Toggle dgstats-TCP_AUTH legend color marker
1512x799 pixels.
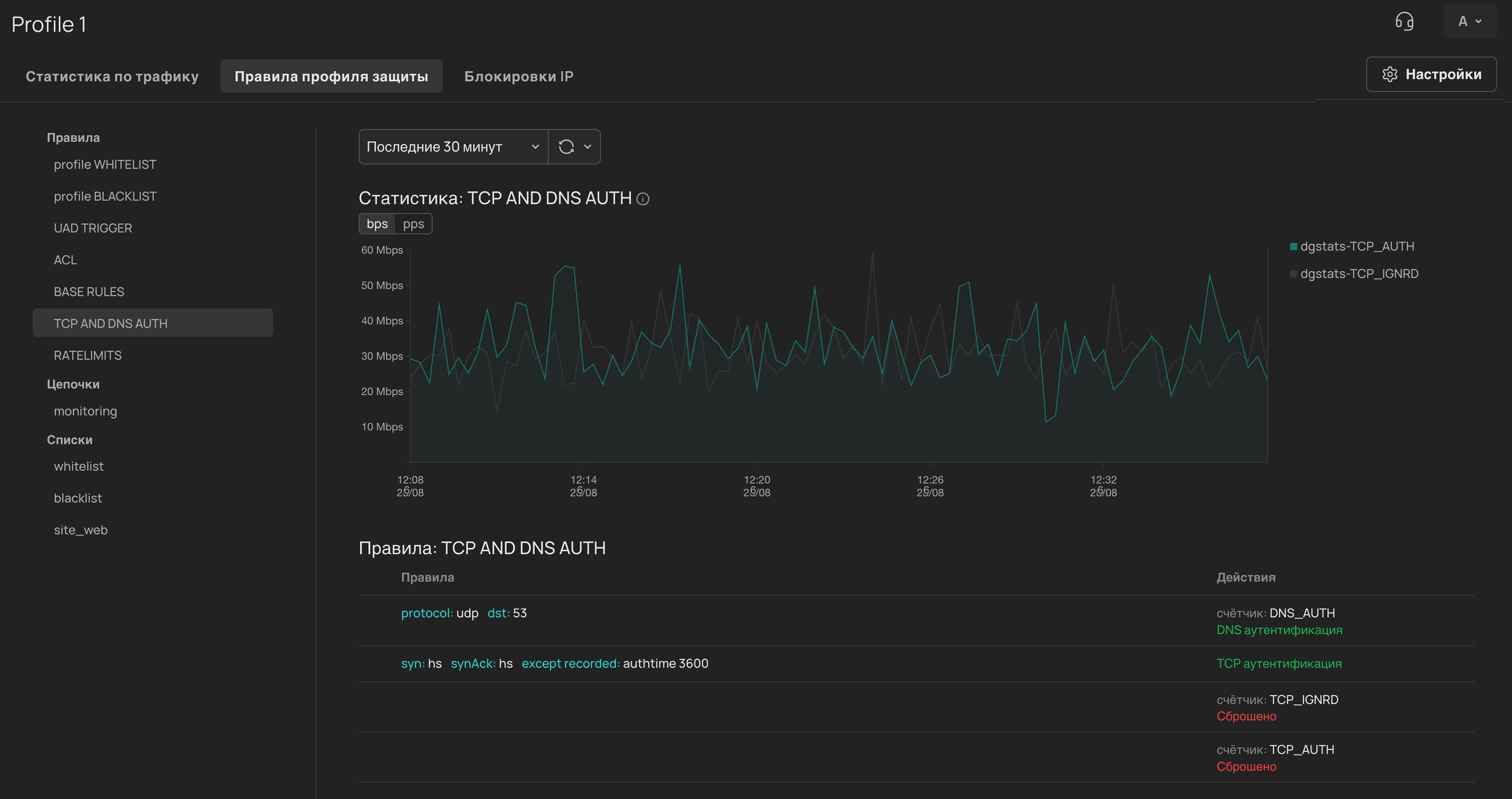tap(1293, 247)
